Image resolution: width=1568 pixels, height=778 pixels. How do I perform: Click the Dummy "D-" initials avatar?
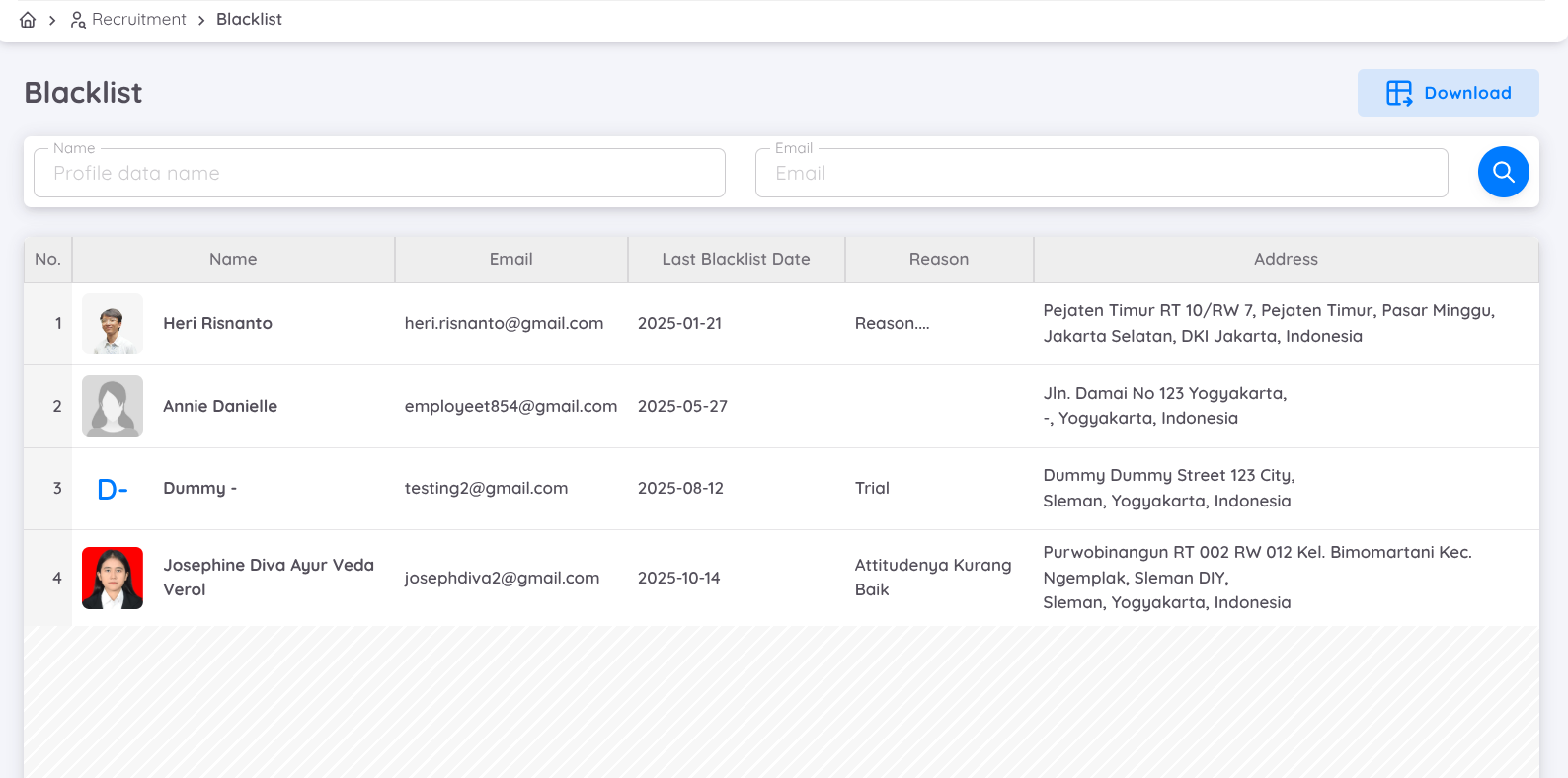click(x=113, y=489)
